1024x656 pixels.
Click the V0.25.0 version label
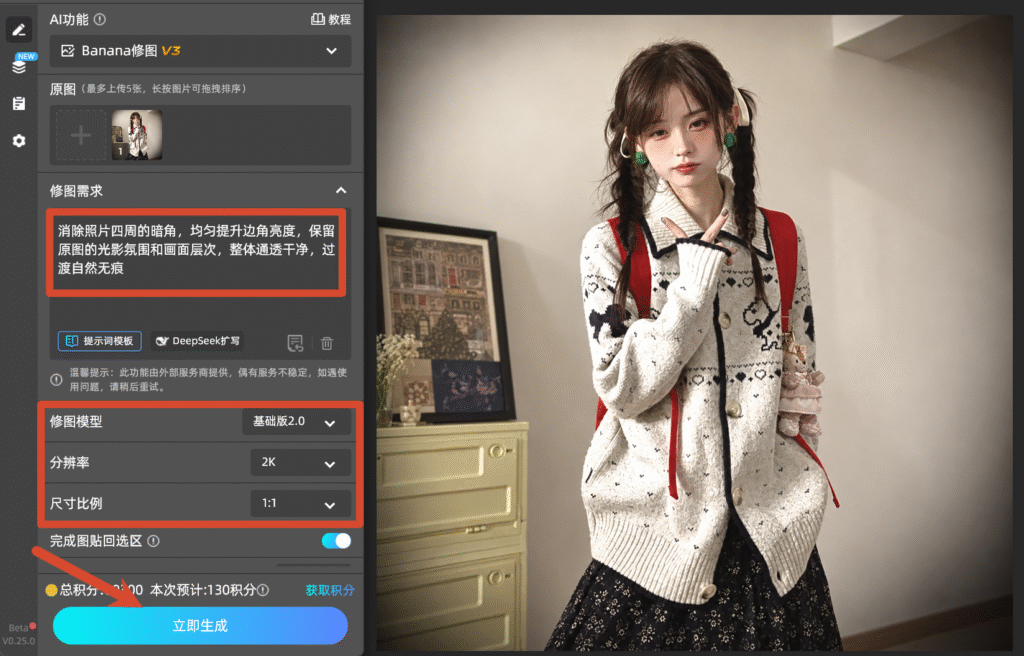point(19,641)
